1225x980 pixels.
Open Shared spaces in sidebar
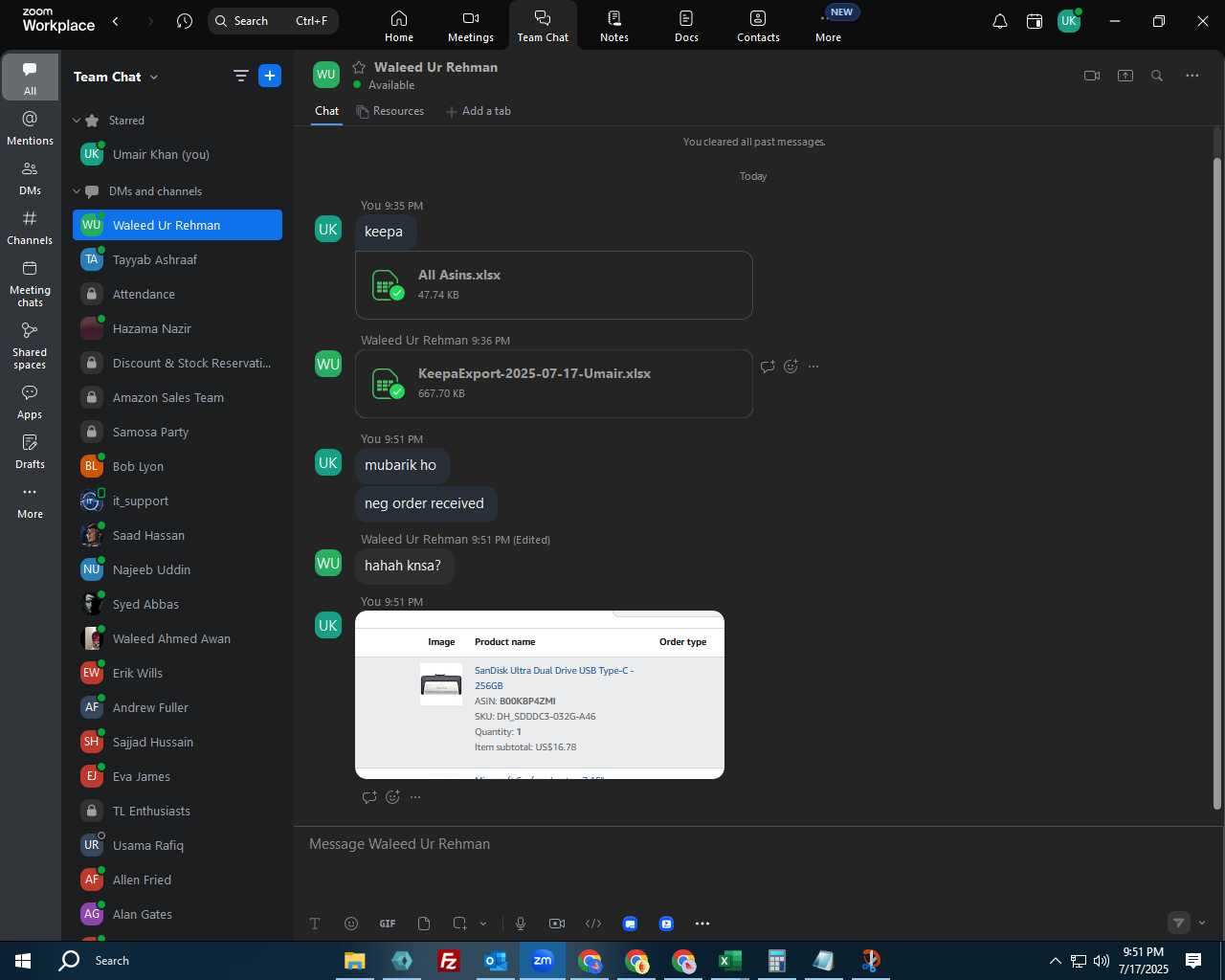(30, 345)
